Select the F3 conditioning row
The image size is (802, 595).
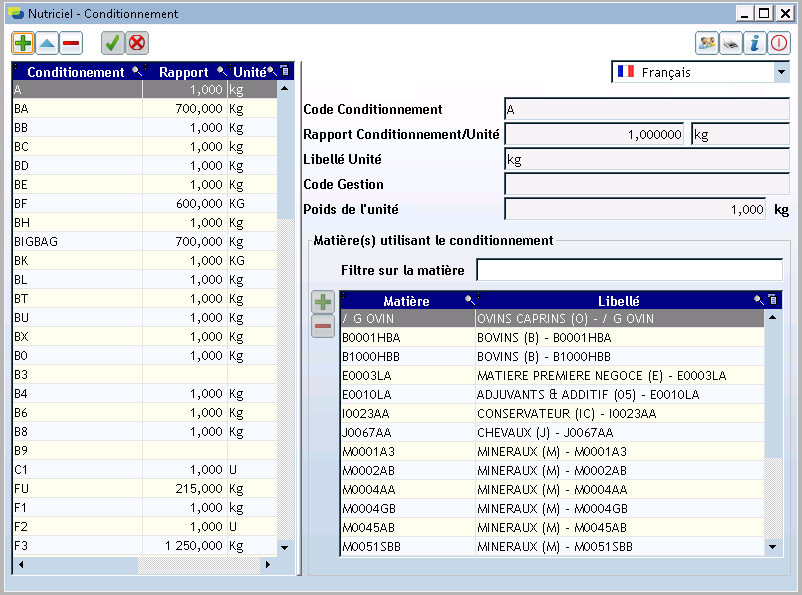pos(145,545)
